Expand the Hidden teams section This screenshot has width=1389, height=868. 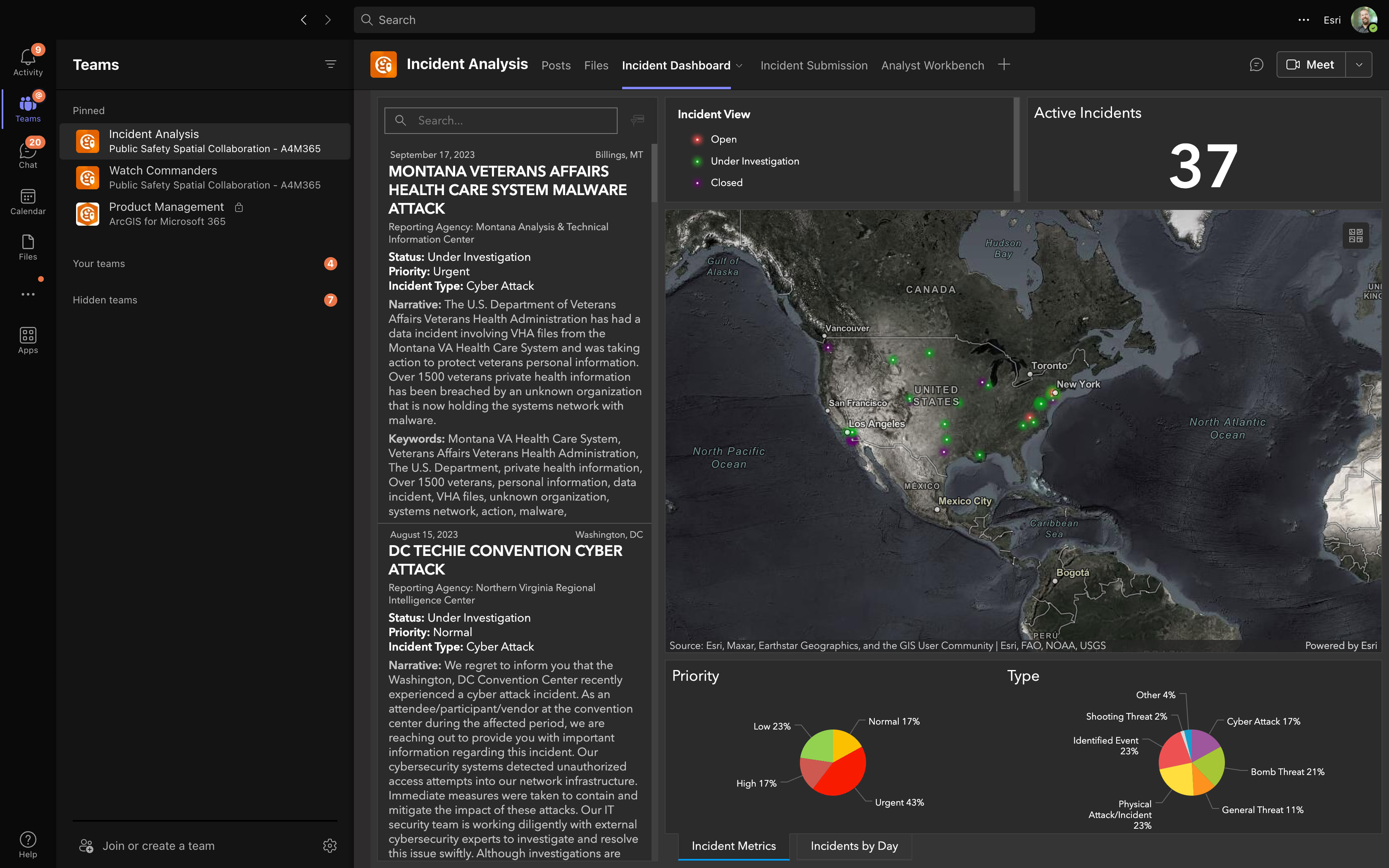105,300
